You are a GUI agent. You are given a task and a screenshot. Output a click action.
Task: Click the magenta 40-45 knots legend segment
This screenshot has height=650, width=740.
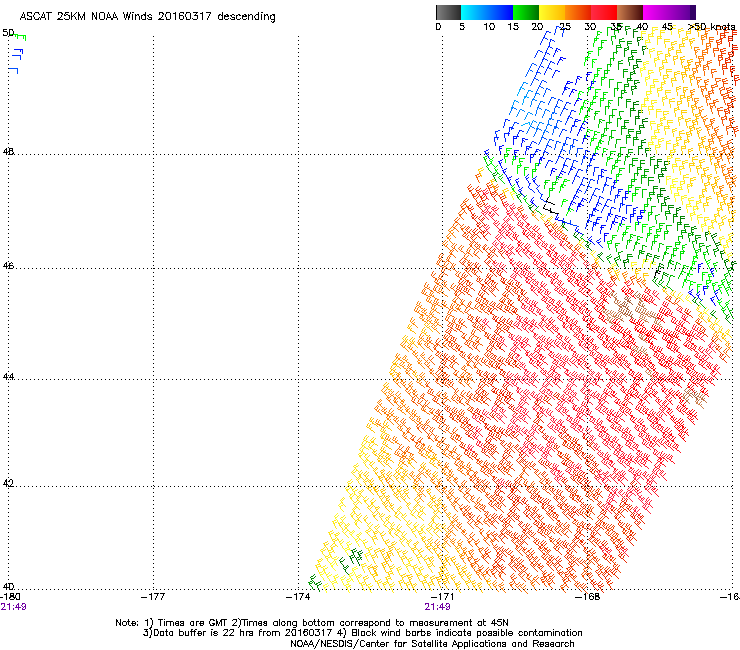point(656,12)
